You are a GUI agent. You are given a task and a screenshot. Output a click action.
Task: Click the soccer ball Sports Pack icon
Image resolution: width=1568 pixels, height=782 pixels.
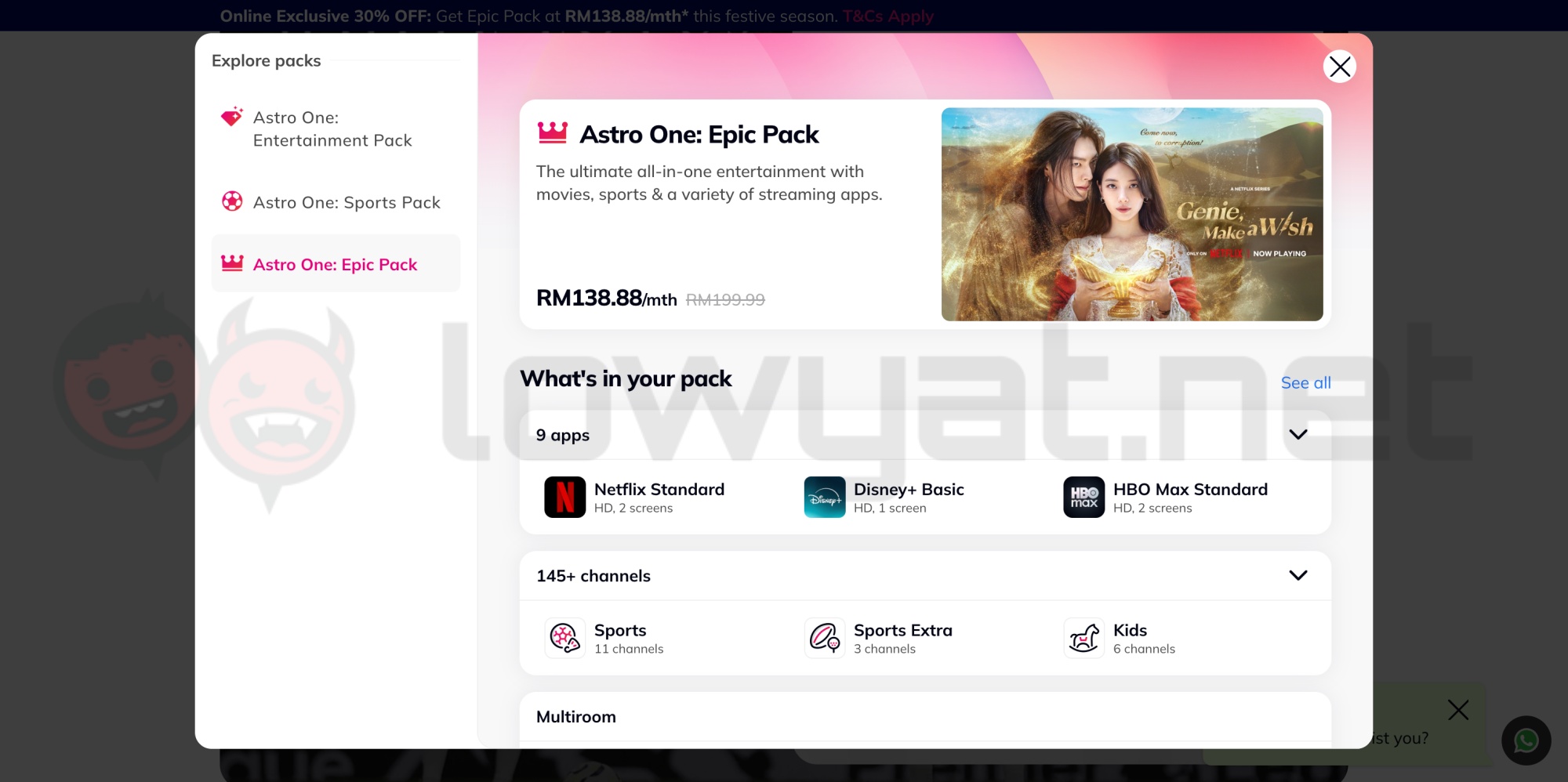tap(232, 202)
